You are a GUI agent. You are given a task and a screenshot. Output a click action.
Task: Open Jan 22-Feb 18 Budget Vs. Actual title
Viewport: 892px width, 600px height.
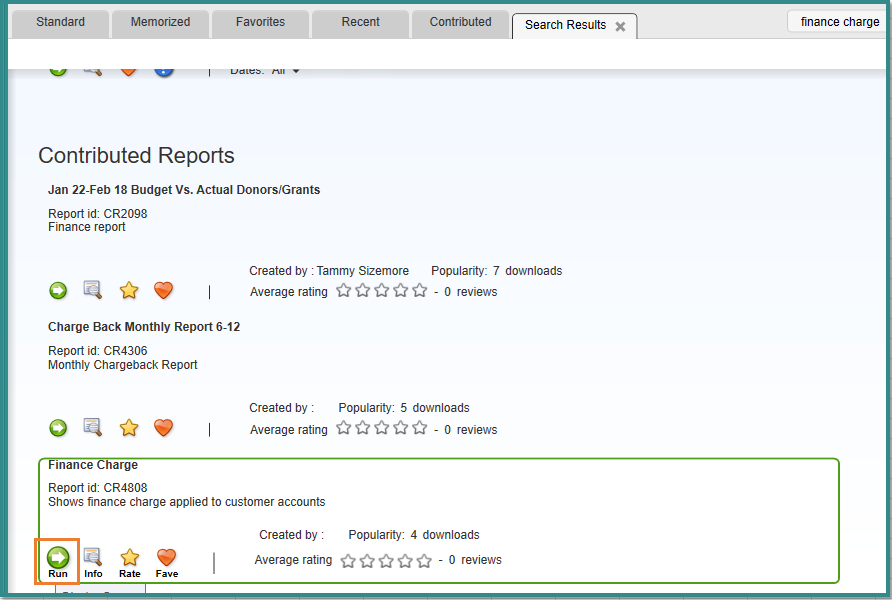click(x=184, y=190)
